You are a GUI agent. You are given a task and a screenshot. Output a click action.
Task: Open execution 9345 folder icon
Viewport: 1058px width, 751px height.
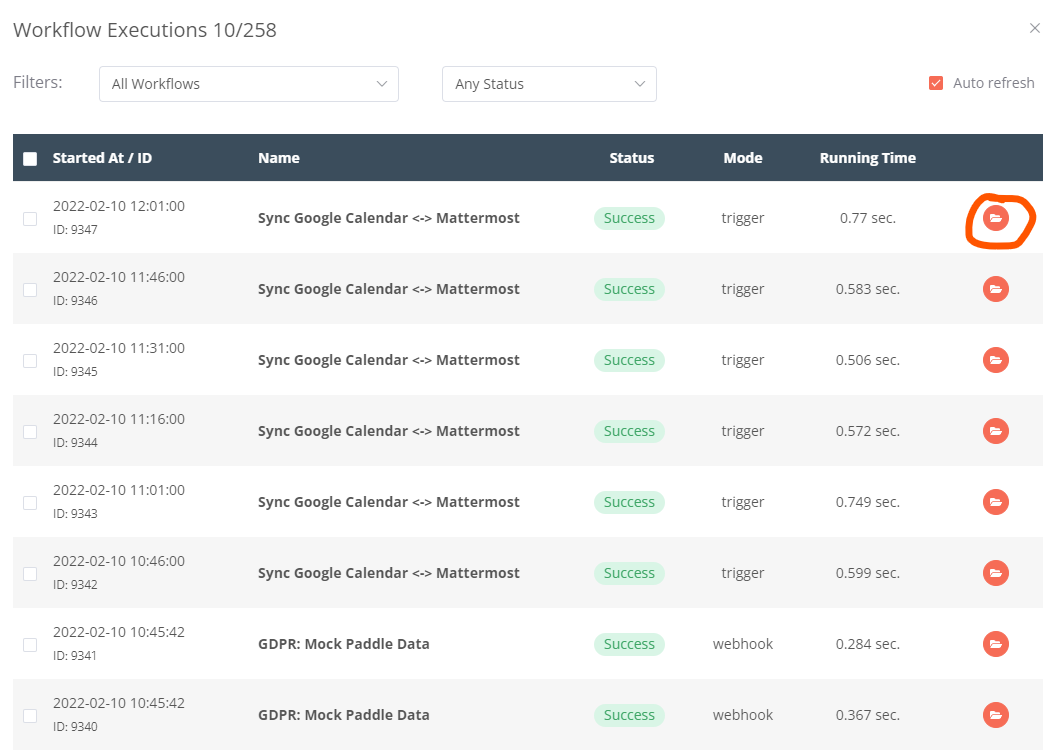[x=995, y=360]
